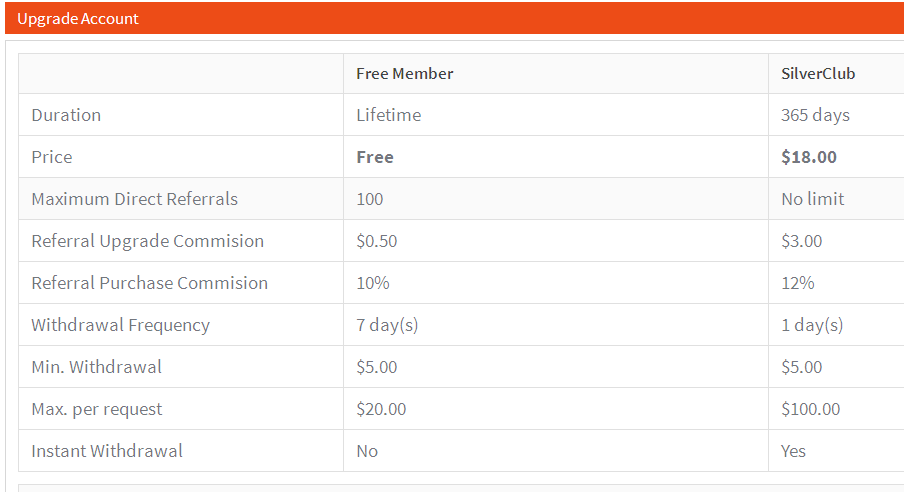This screenshot has height=492, width=904.
Task: Click the Referral Purchase Commision label
Action: [x=149, y=283]
